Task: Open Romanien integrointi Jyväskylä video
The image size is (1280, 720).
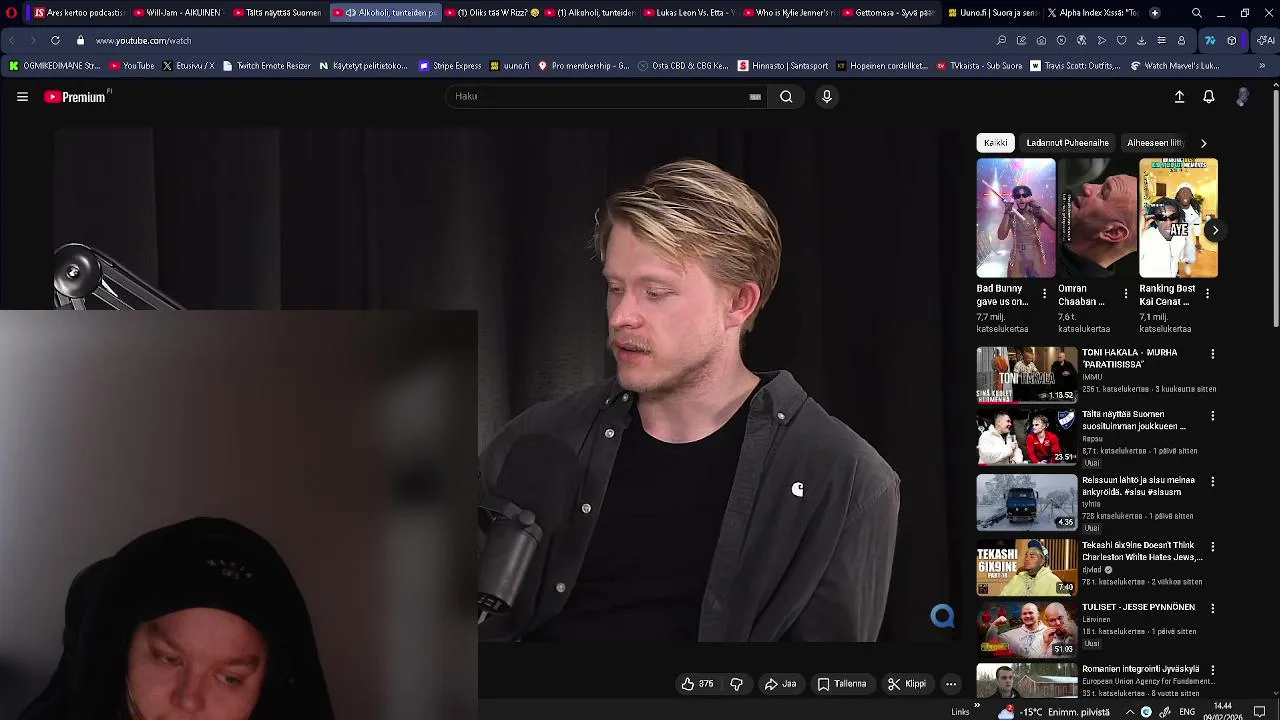Action: 1140,669
